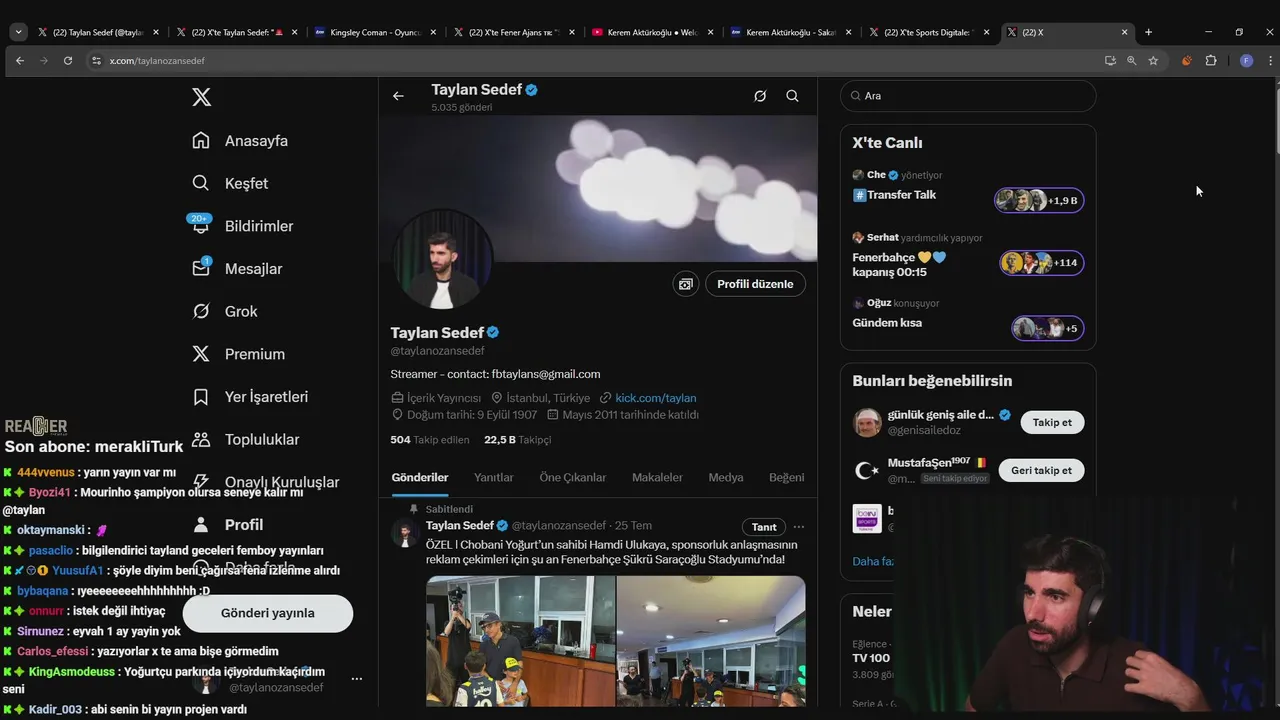
Task: Follow günlük geniş aile with Takip et
Action: (x=1052, y=422)
